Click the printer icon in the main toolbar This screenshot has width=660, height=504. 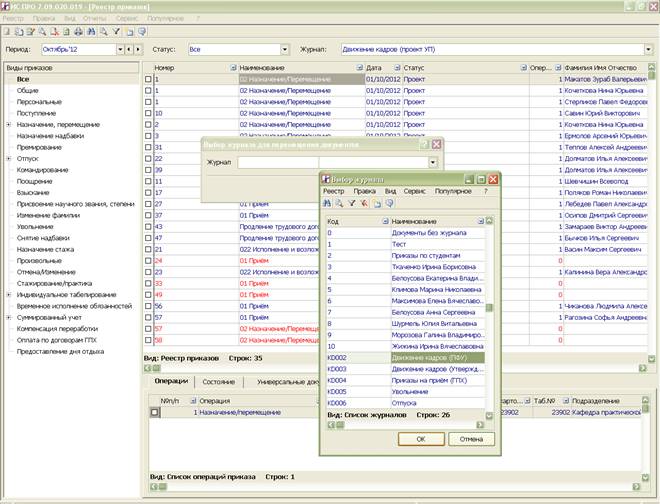coord(78,32)
